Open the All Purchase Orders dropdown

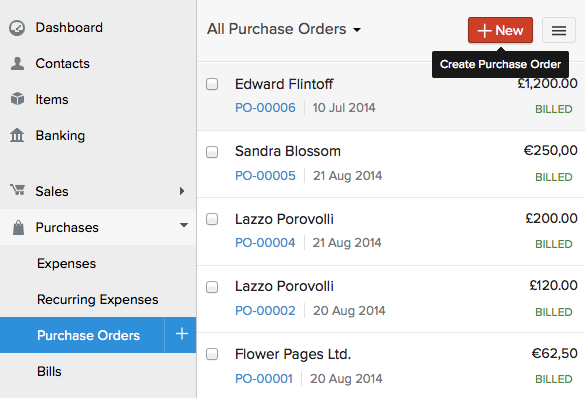[284, 29]
